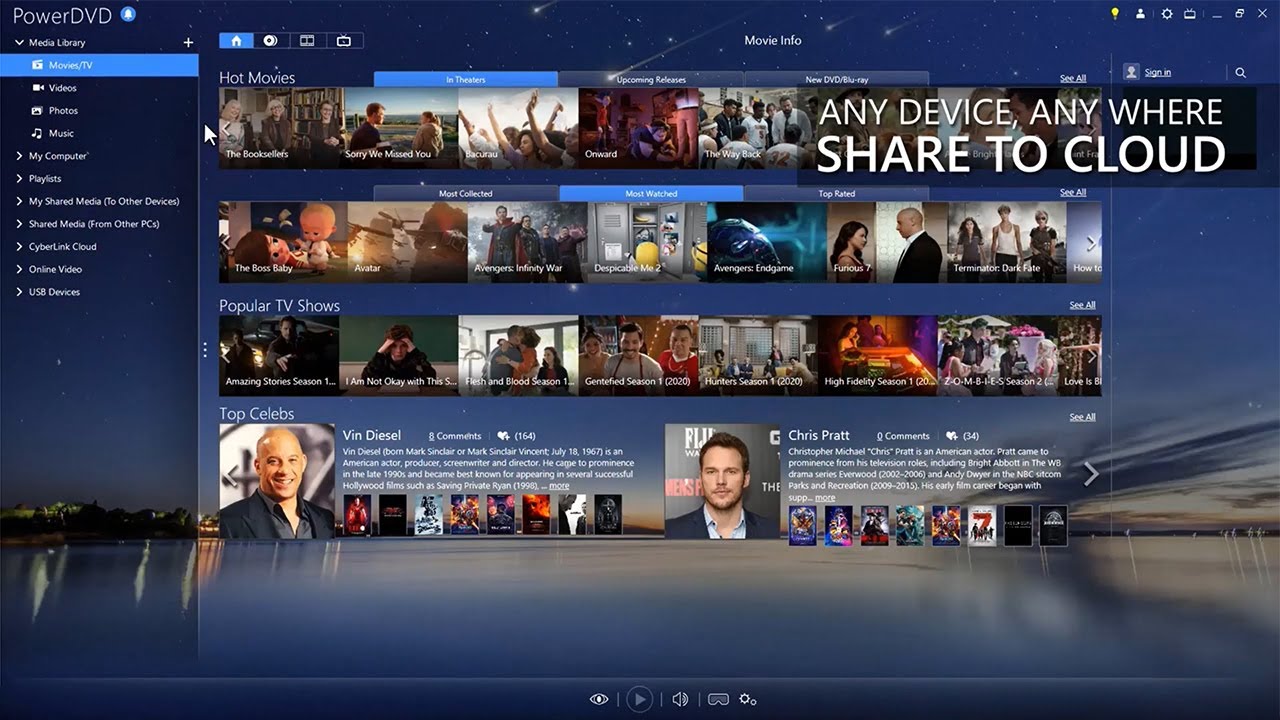Image resolution: width=1280 pixels, height=720 pixels.
Task: Click See All for Most Watched row
Action: click(1073, 192)
